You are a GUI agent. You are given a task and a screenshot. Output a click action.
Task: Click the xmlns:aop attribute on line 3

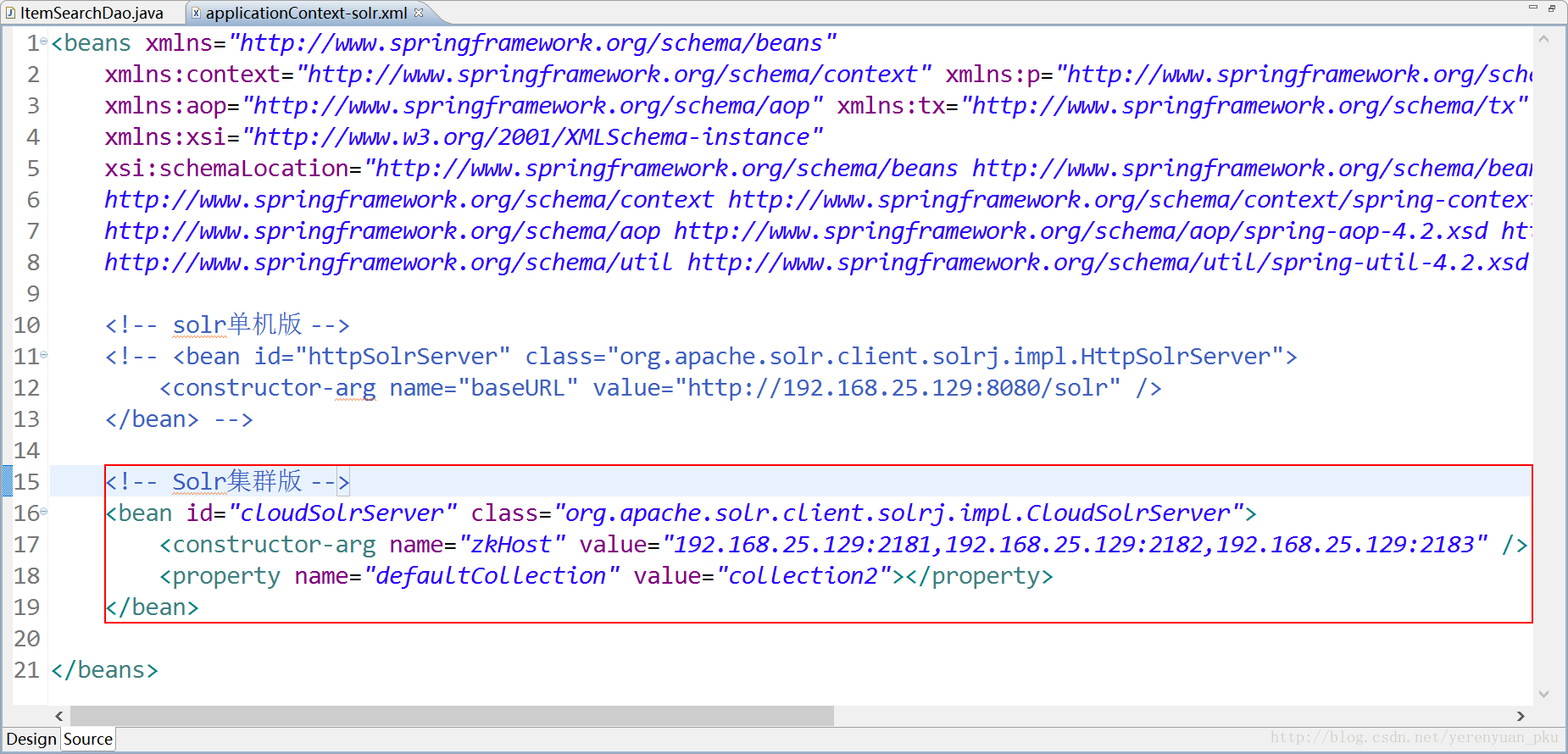coord(464,106)
